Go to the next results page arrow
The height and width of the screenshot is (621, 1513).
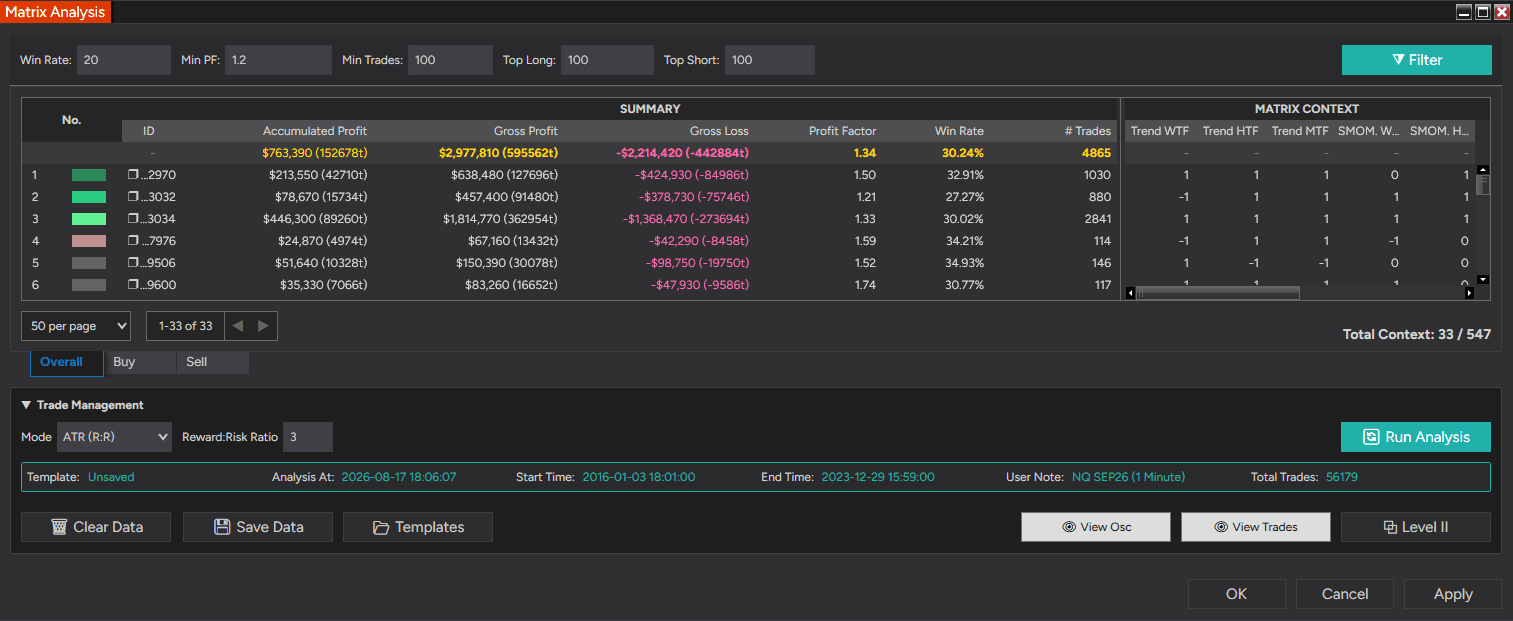[263, 326]
